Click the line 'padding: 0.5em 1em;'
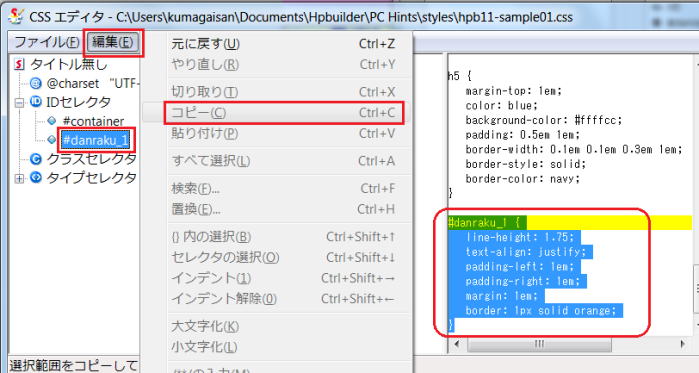This screenshot has height=373, width=699. 522,135
